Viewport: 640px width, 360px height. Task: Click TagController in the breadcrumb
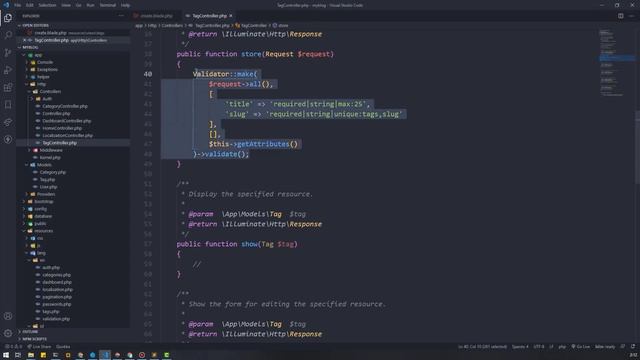pos(253,25)
